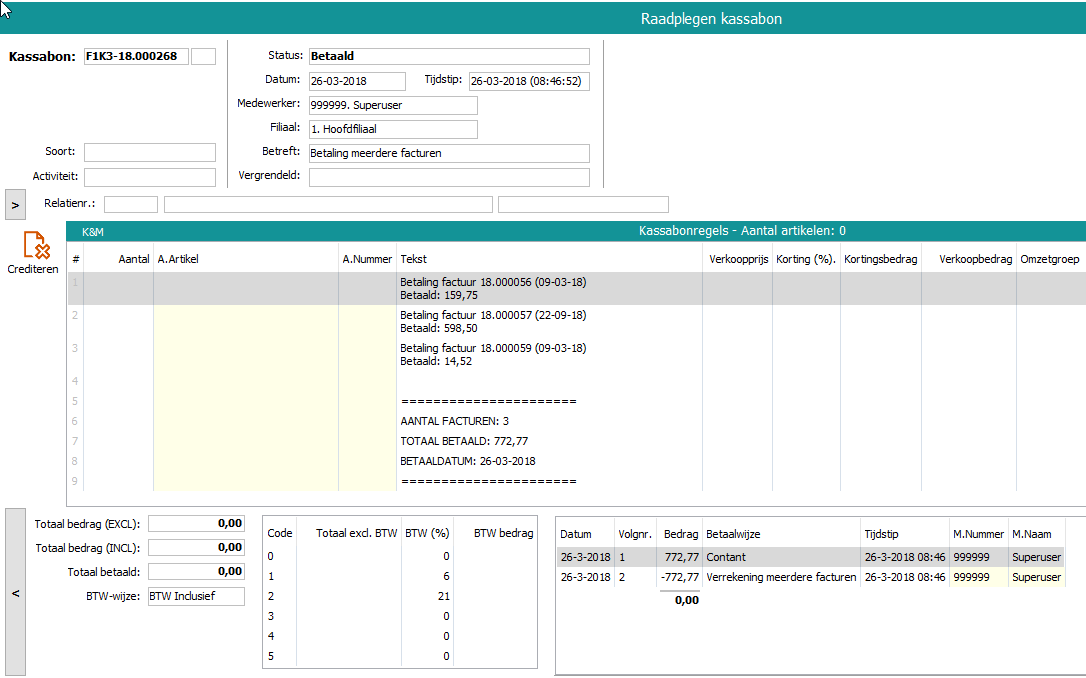Click the Betreft field
1086x678 pixels.
point(448,153)
